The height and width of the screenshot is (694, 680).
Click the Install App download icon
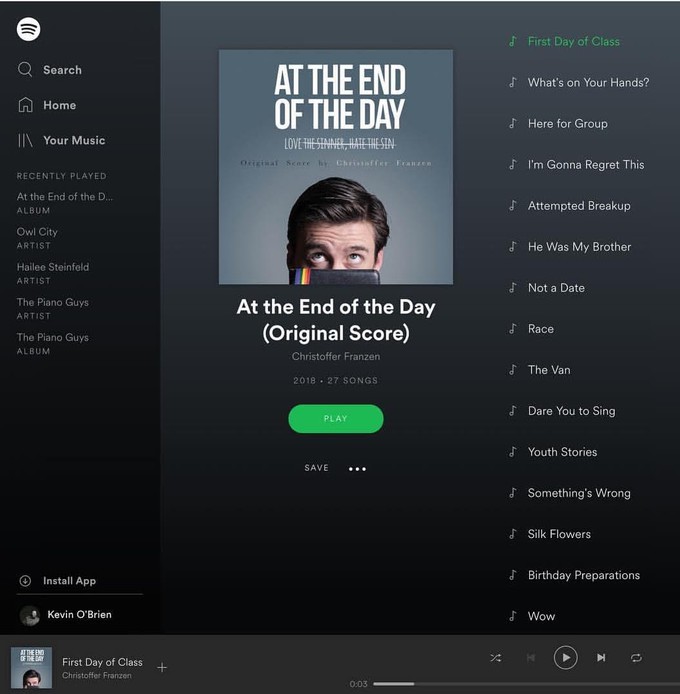[25, 581]
